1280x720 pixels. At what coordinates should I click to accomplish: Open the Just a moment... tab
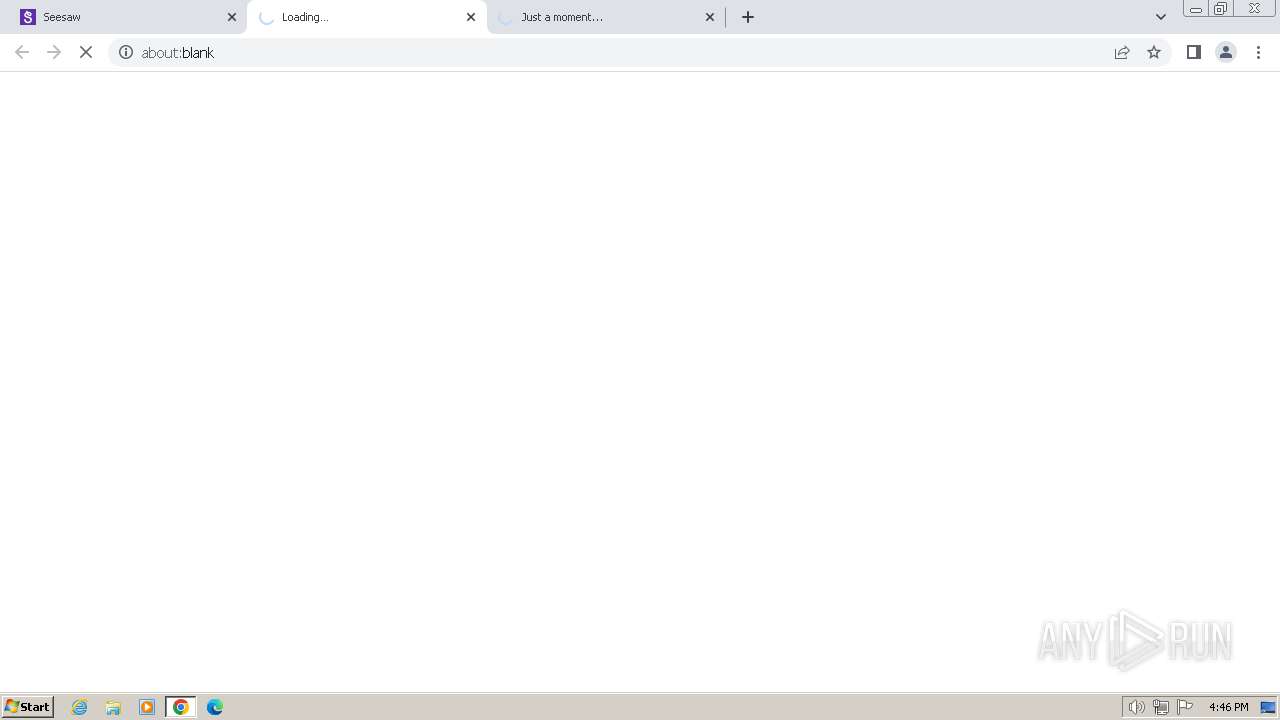pyautogui.click(x=605, y=17)
